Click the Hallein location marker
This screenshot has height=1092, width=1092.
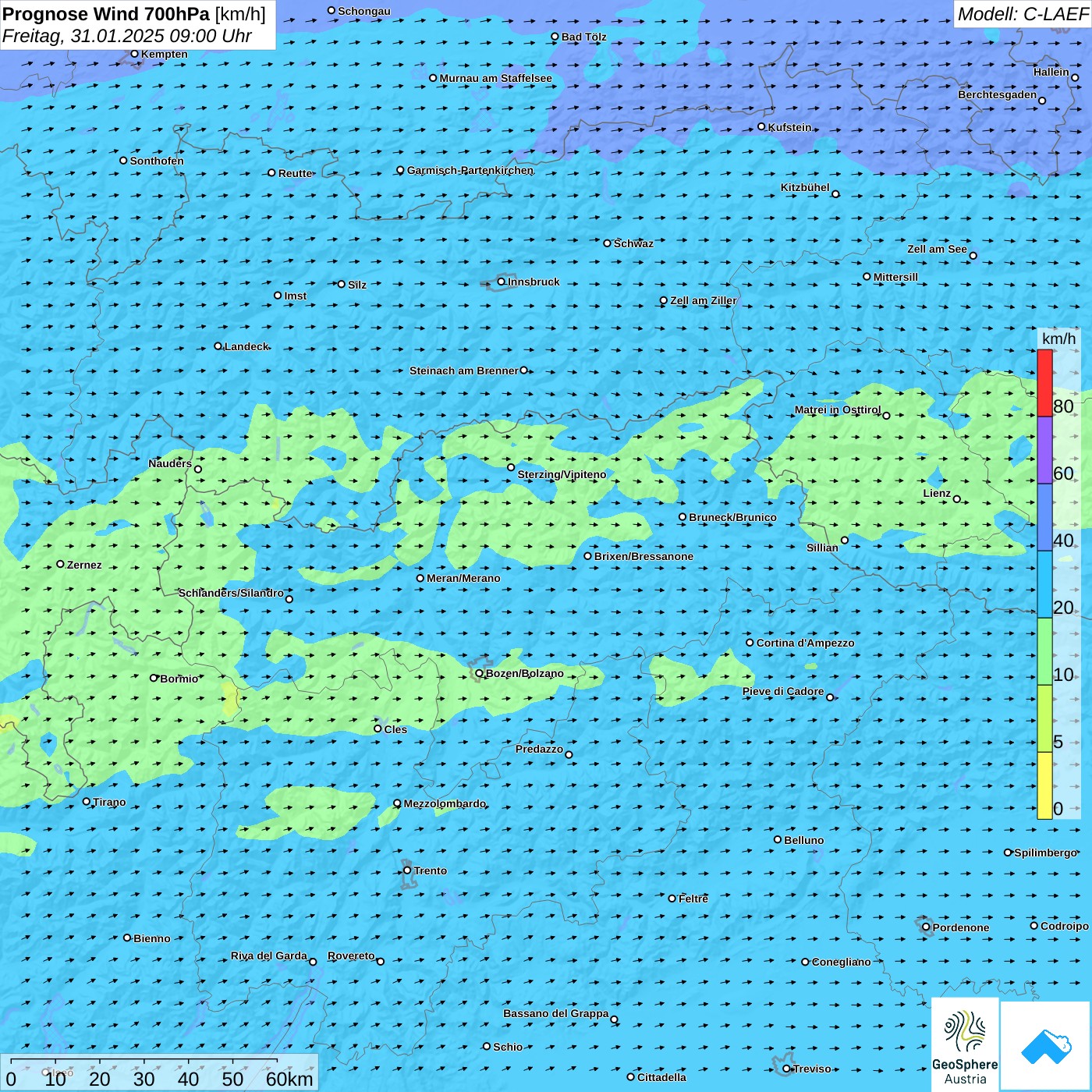click(x=1075, y=77)
